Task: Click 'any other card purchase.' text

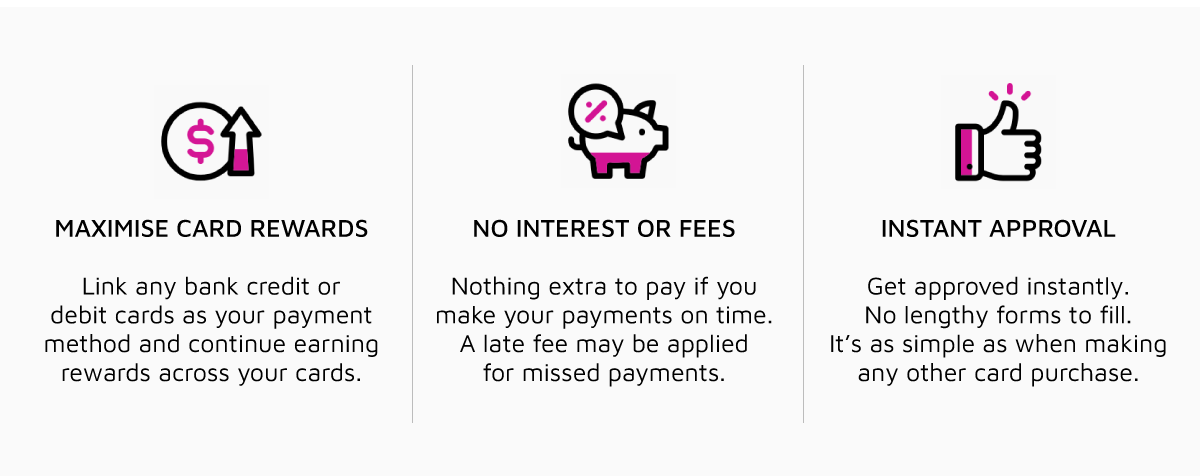Action: pos(998,374)
